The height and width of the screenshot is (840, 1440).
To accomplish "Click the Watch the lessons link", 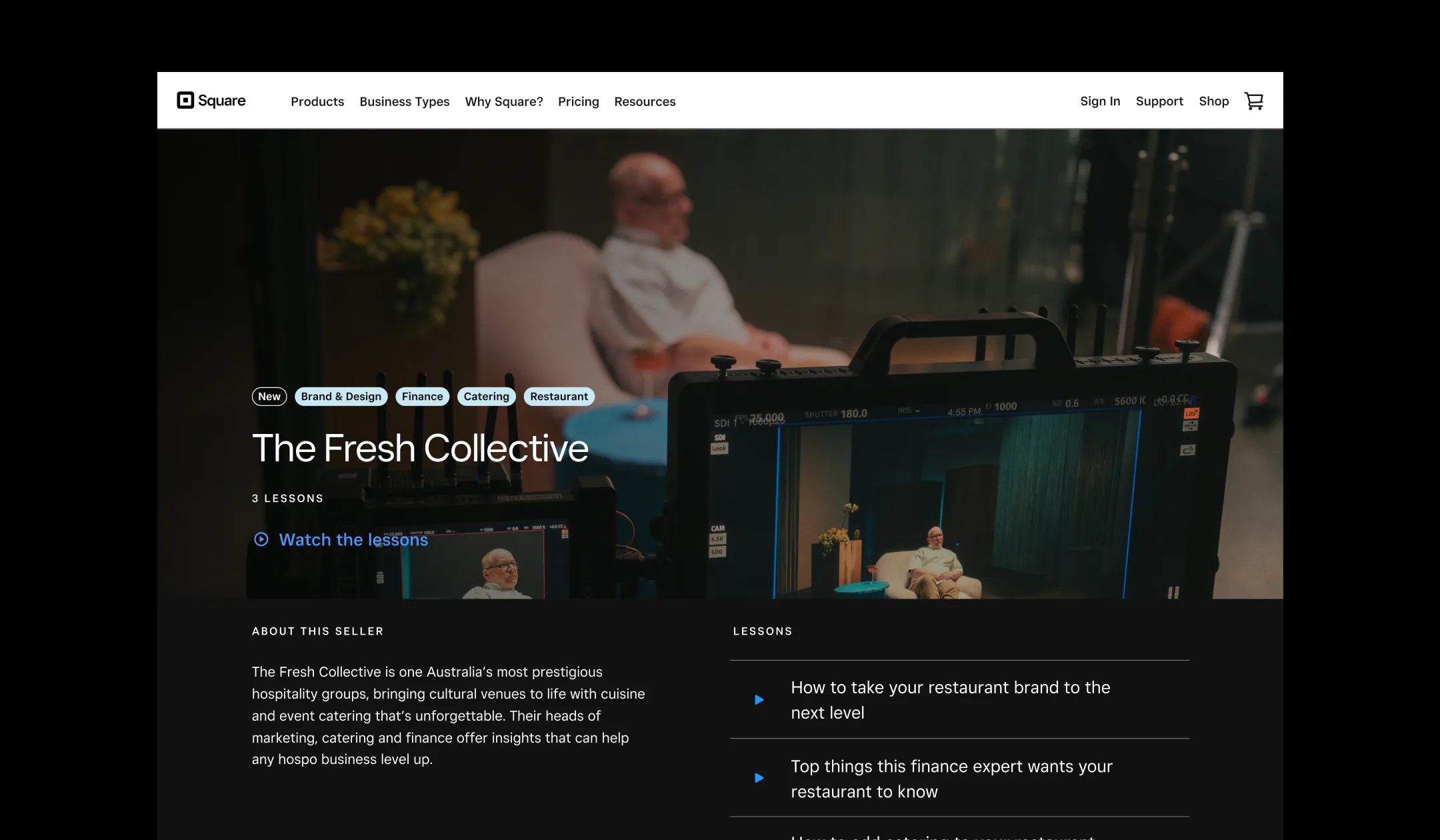I will 353,539.
